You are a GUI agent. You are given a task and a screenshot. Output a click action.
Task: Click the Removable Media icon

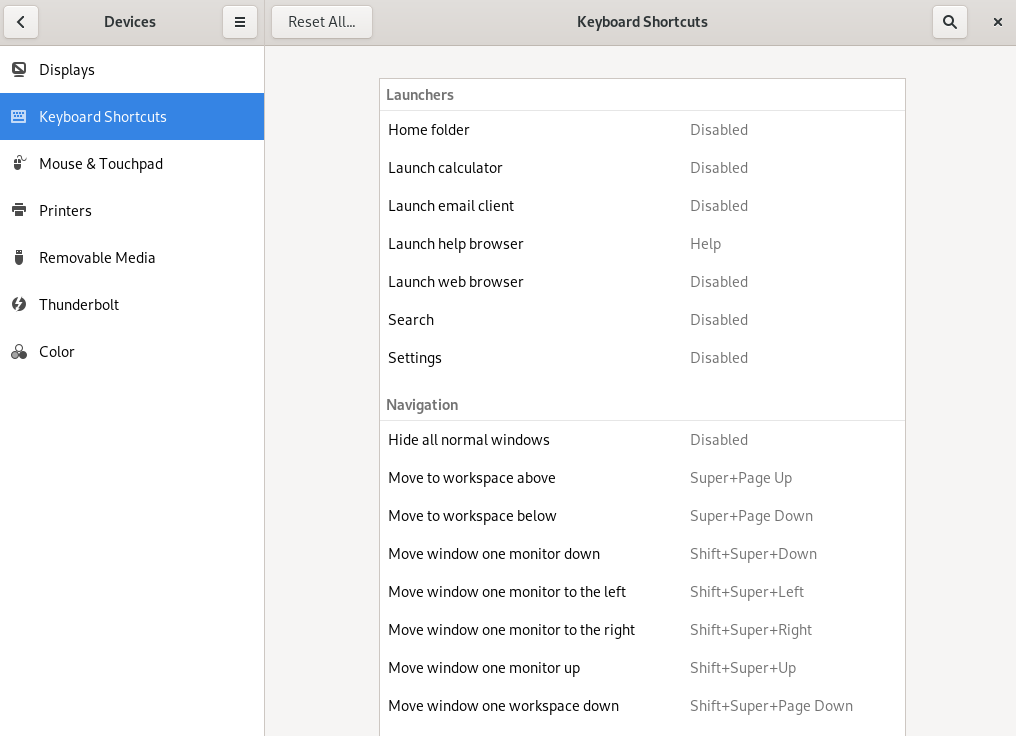coord(18,258)
